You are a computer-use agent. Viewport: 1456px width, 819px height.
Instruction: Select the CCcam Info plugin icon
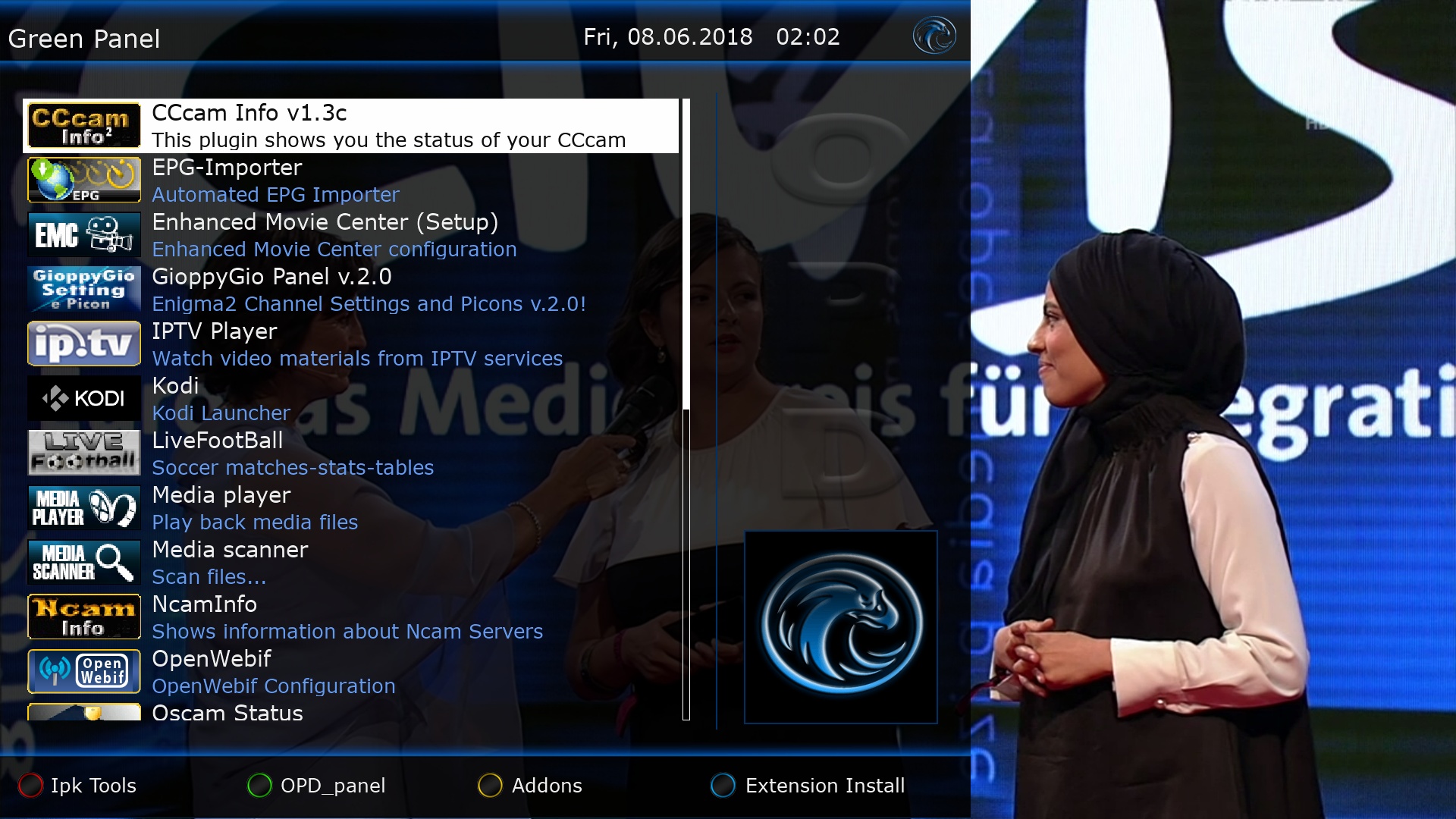(x=84, y=126)
